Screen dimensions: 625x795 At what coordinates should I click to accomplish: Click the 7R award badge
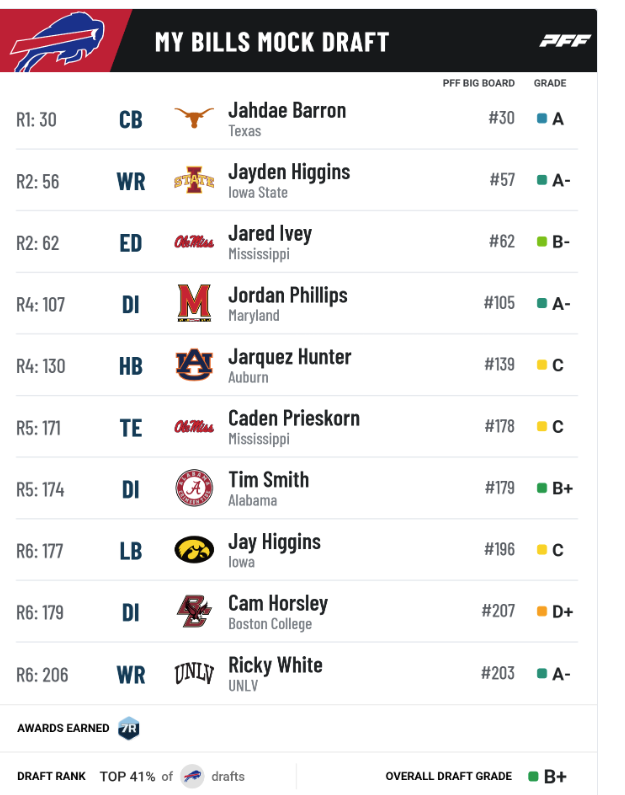point(129,729)
